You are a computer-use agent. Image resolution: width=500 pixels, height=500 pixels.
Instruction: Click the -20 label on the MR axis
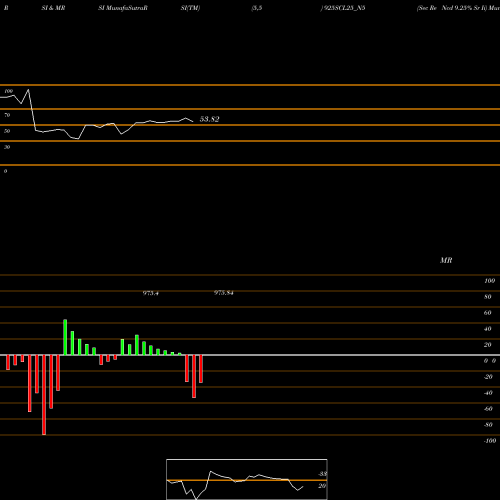coord(488,377)
